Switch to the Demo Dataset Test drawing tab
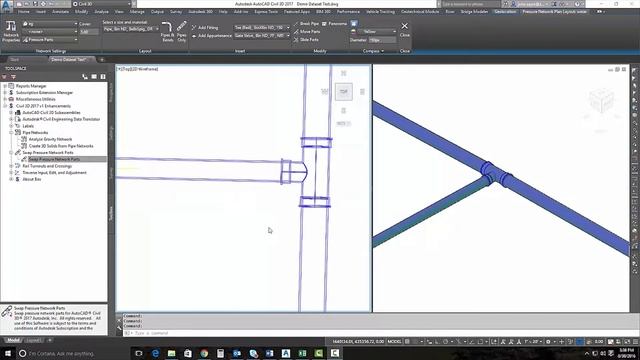The image size is (640, 360). point(69,60)
